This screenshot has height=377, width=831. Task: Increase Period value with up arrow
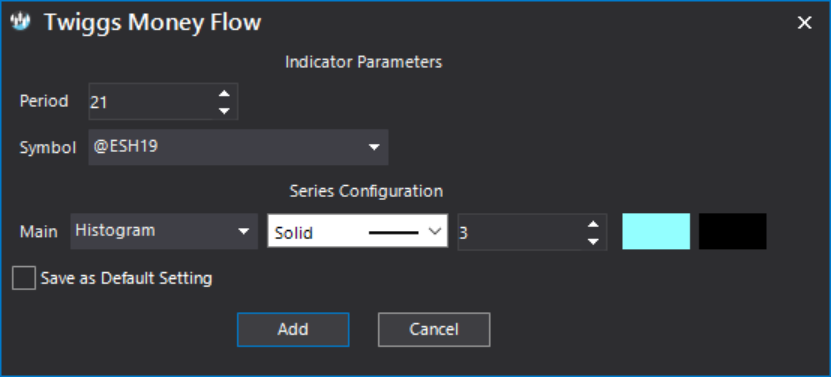pyautogui.click(x=224, y=93)
